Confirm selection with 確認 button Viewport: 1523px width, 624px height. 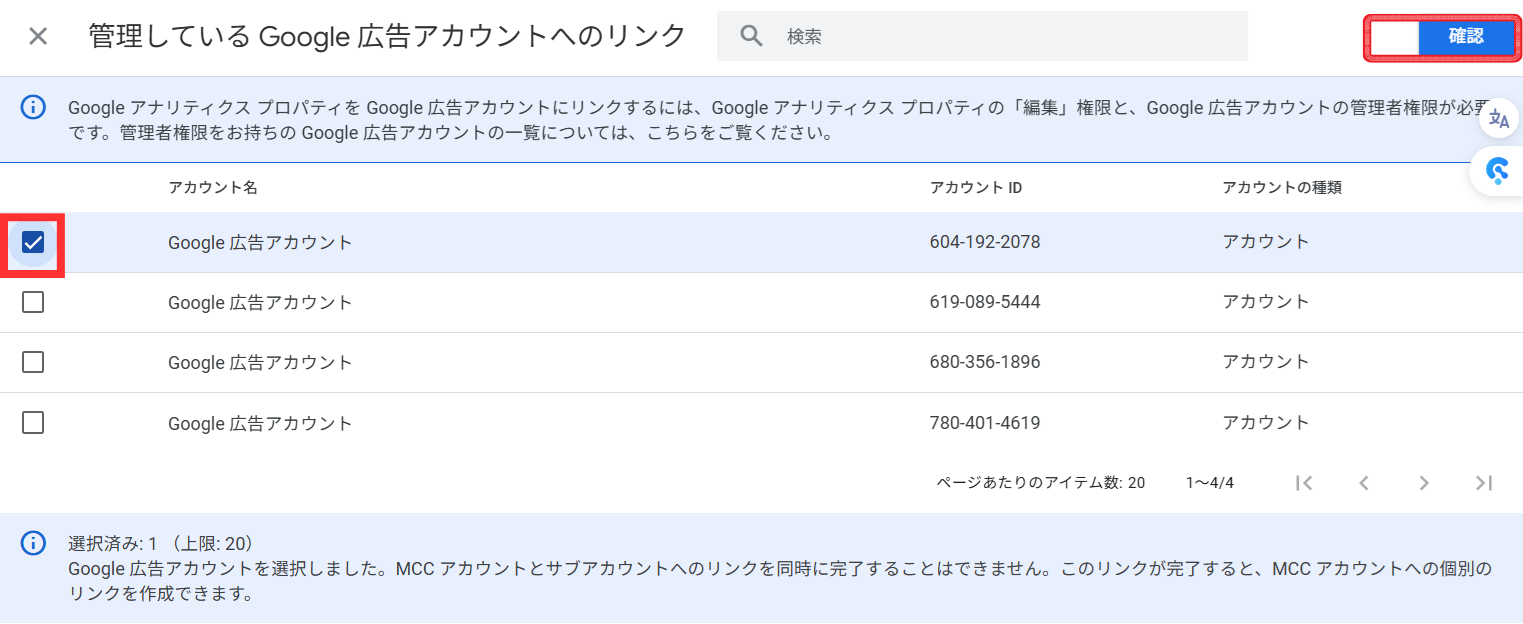(x=1466, y=37)
